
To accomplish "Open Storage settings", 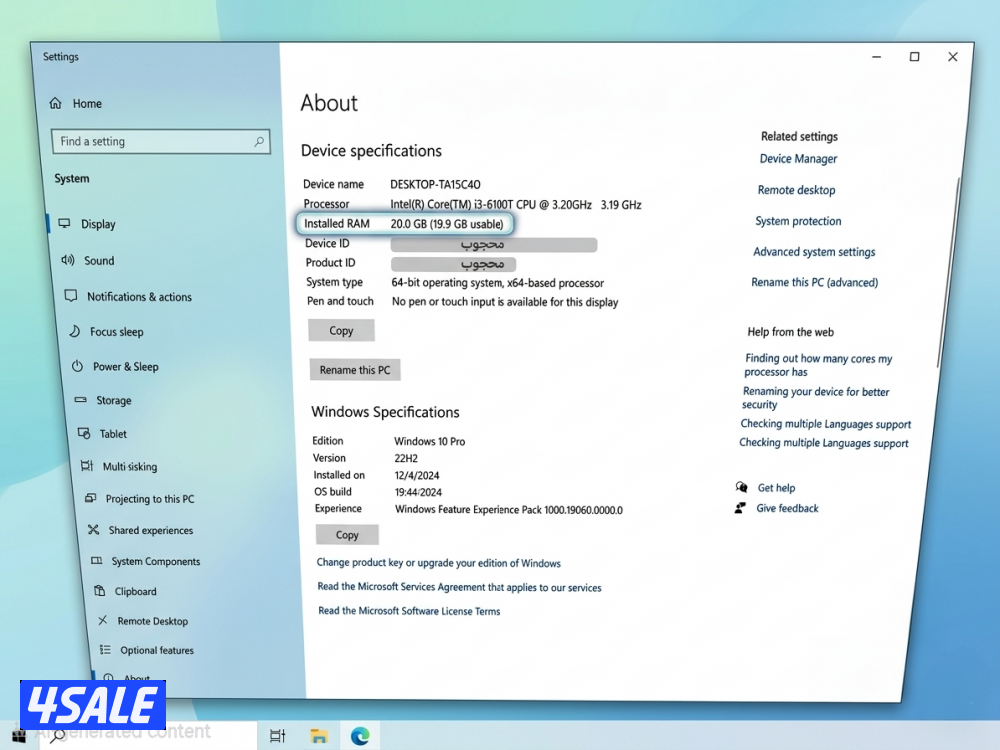I will [106, 400].
